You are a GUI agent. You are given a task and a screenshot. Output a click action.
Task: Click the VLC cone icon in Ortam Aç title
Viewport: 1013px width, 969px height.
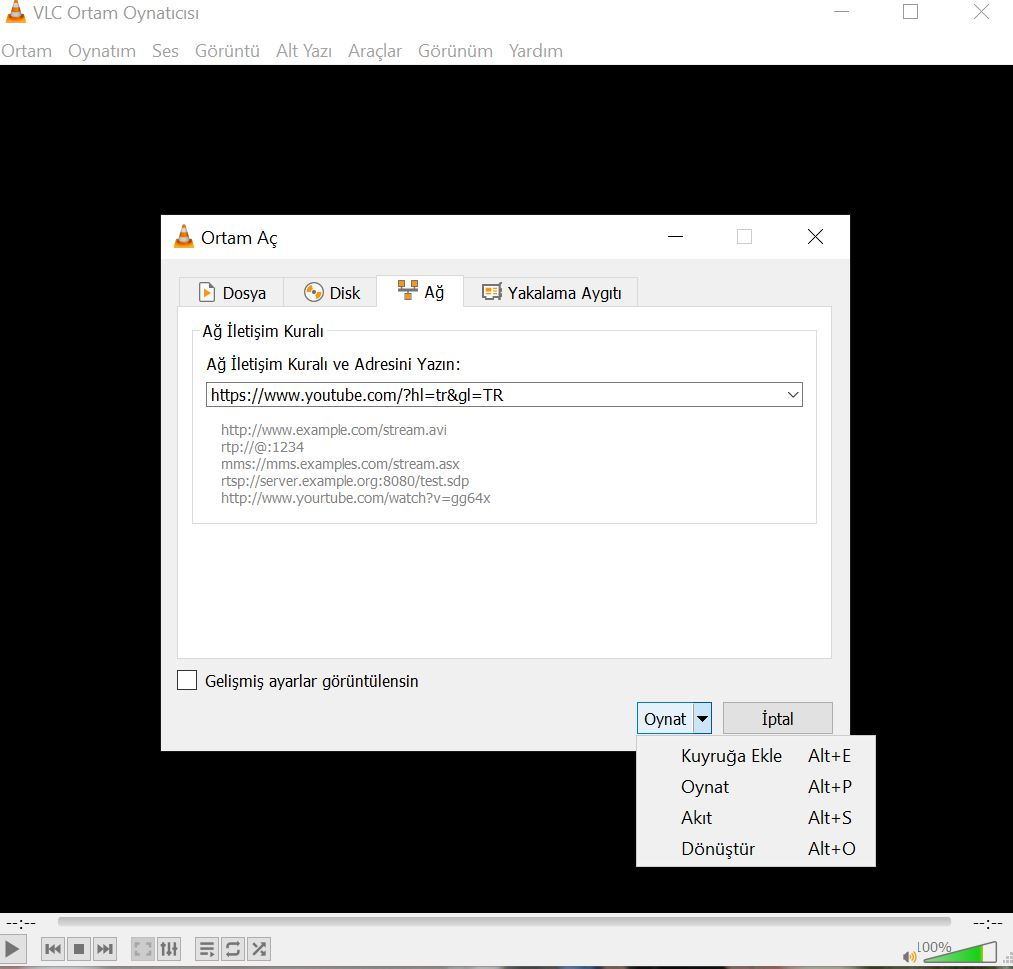click(184, 236)
